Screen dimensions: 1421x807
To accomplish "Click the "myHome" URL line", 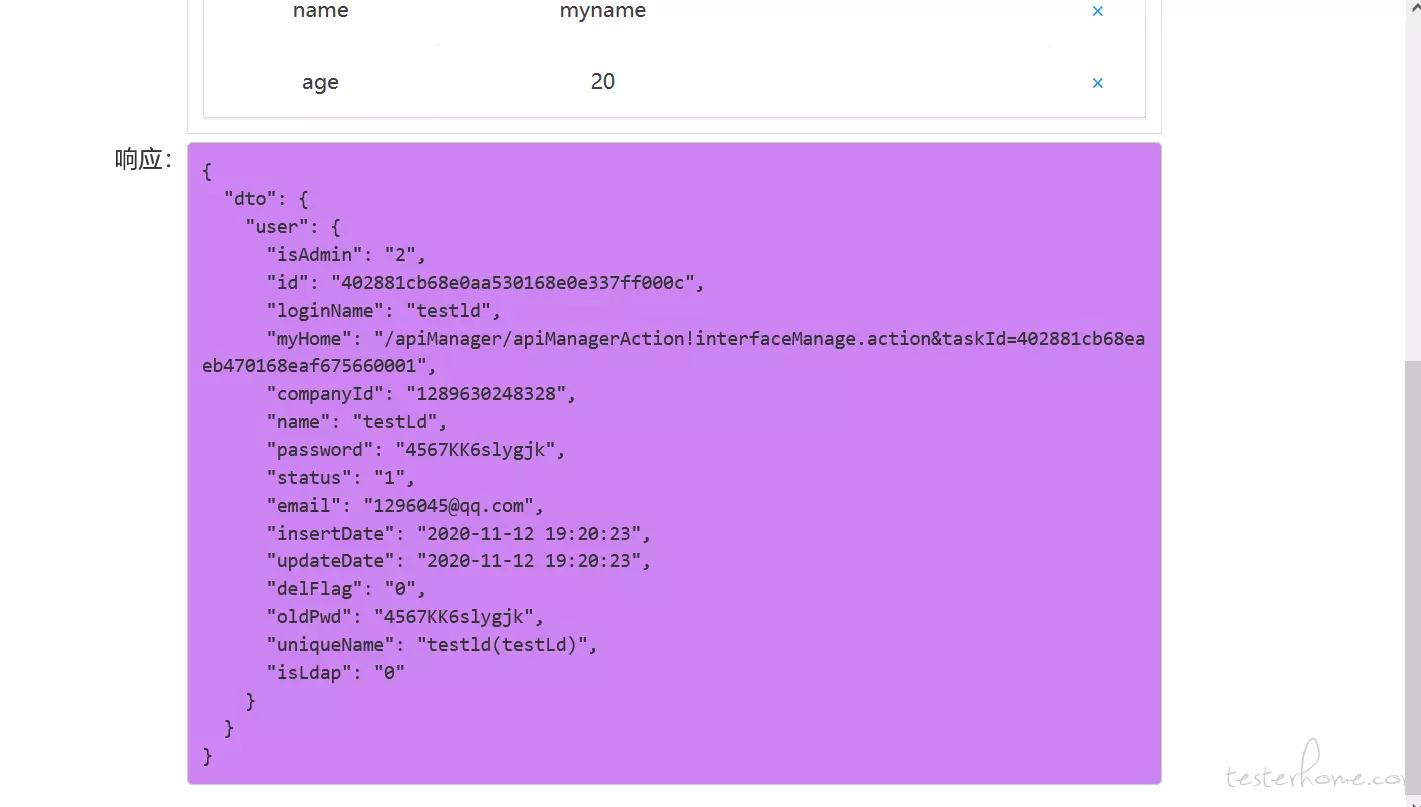I will pyautogui.click(x=673, y=352).
